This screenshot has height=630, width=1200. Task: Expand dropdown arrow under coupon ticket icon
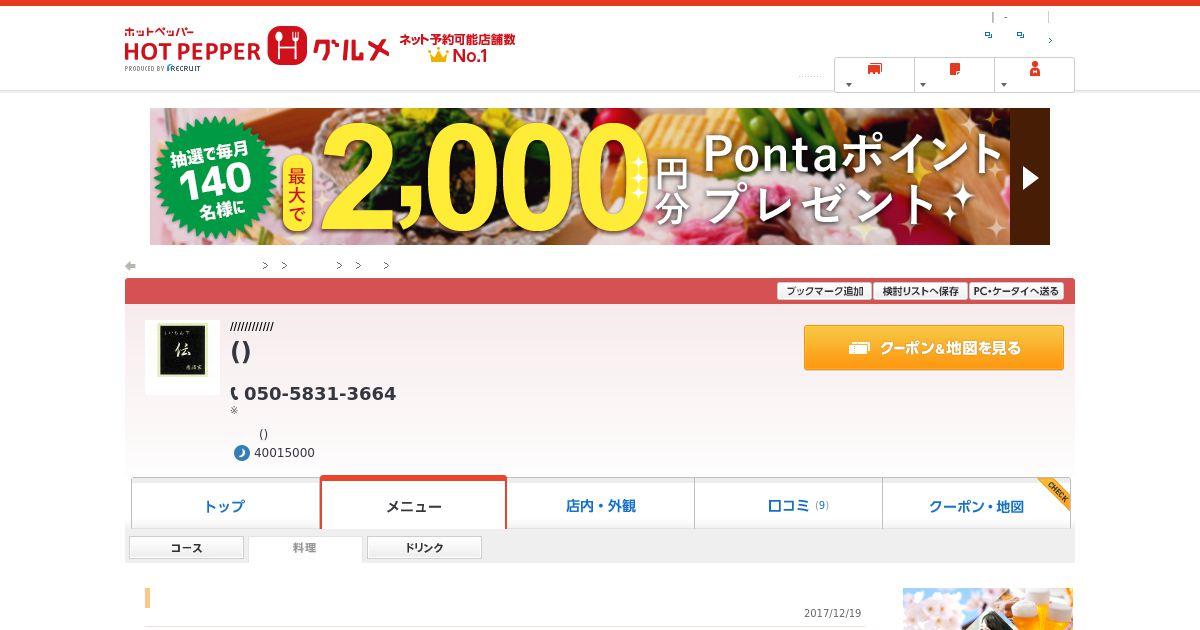pyautogui.click(x=849, y=85)
